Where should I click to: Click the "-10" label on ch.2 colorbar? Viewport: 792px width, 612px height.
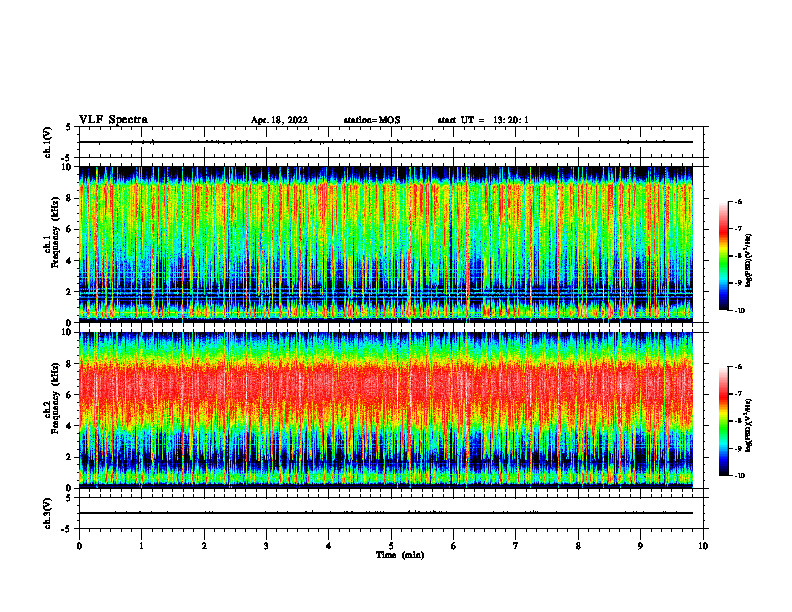click(739, 476)
